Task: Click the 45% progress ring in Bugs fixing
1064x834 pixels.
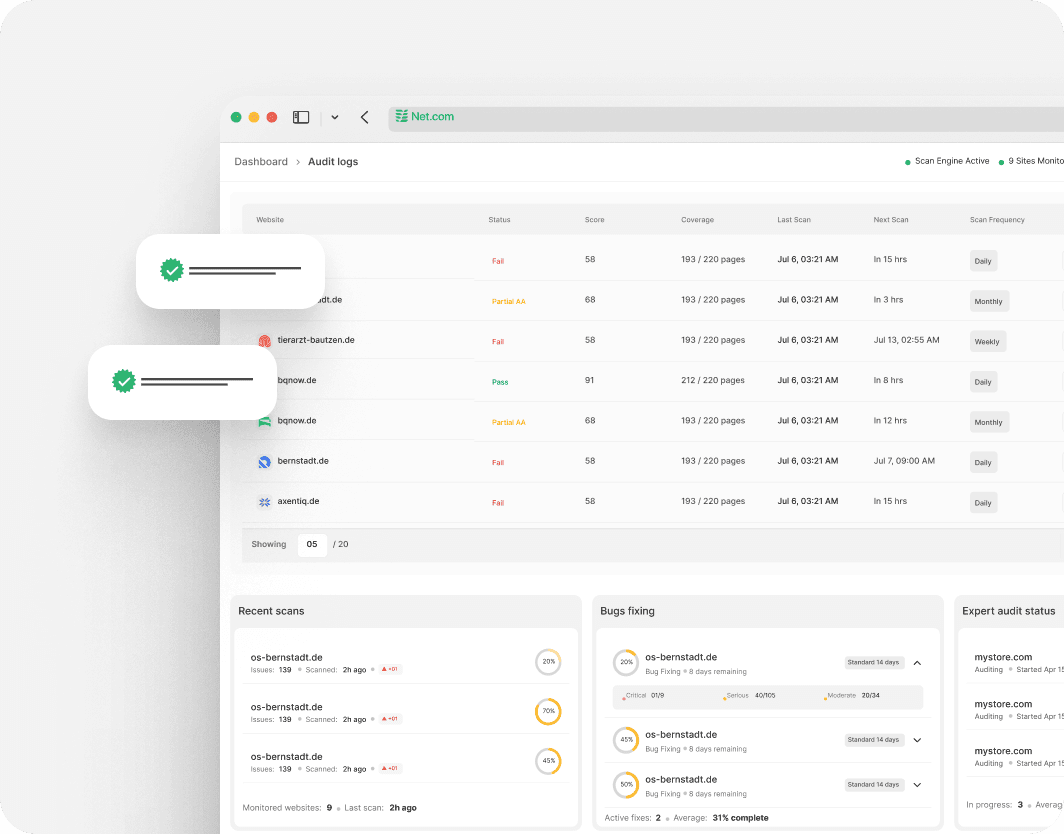Action: click(626, 740)
